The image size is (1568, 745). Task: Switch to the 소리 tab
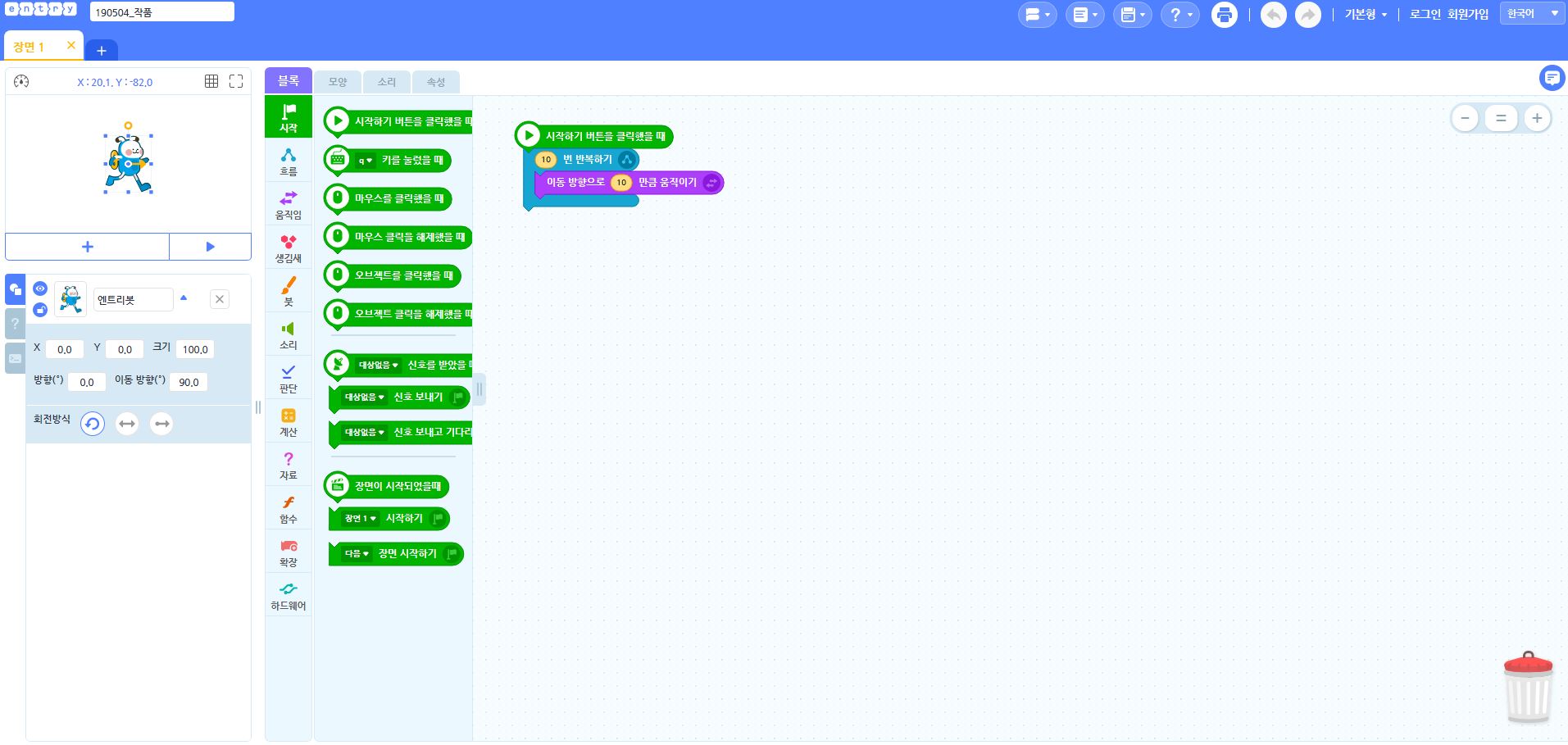[387, 82]
